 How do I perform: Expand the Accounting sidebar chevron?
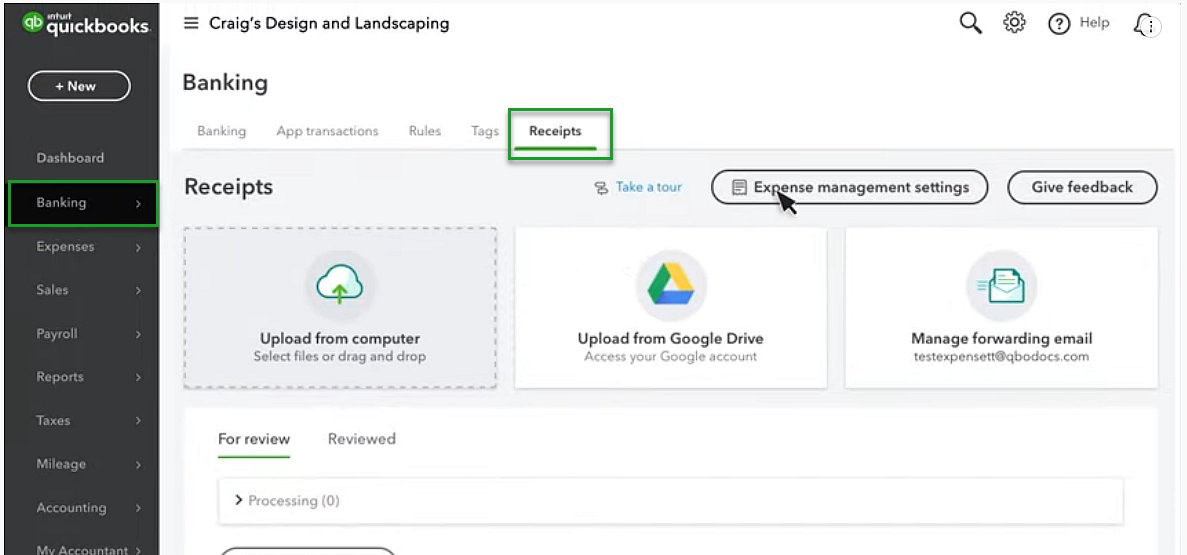[139, 509]
